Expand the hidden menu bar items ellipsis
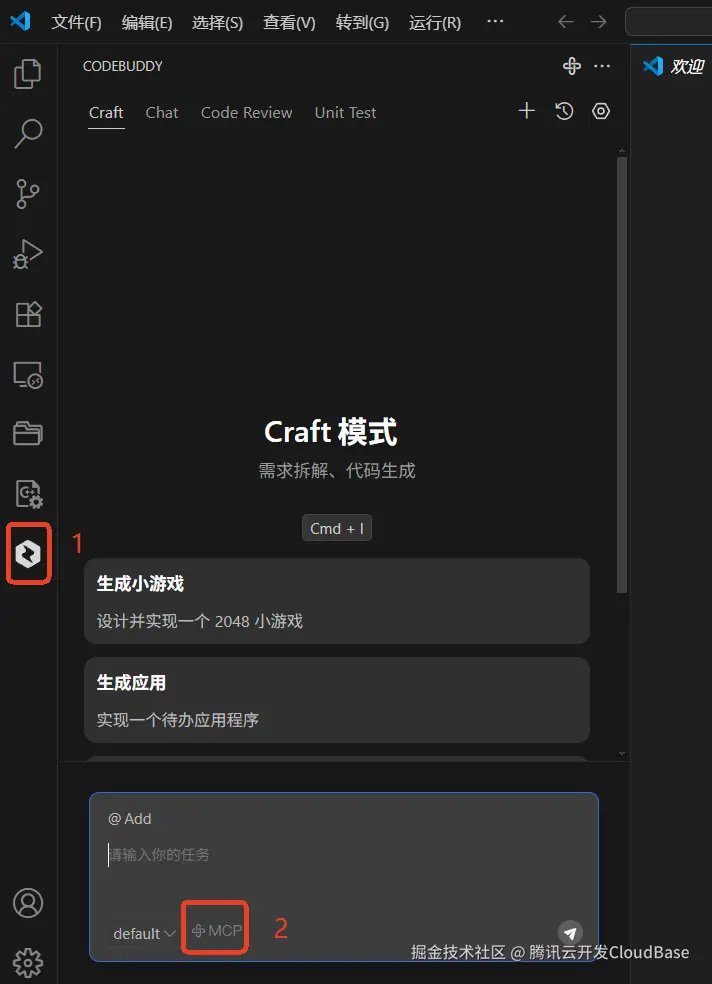The height and width of the screenshot is (984, 712). (x=495, y=21)
